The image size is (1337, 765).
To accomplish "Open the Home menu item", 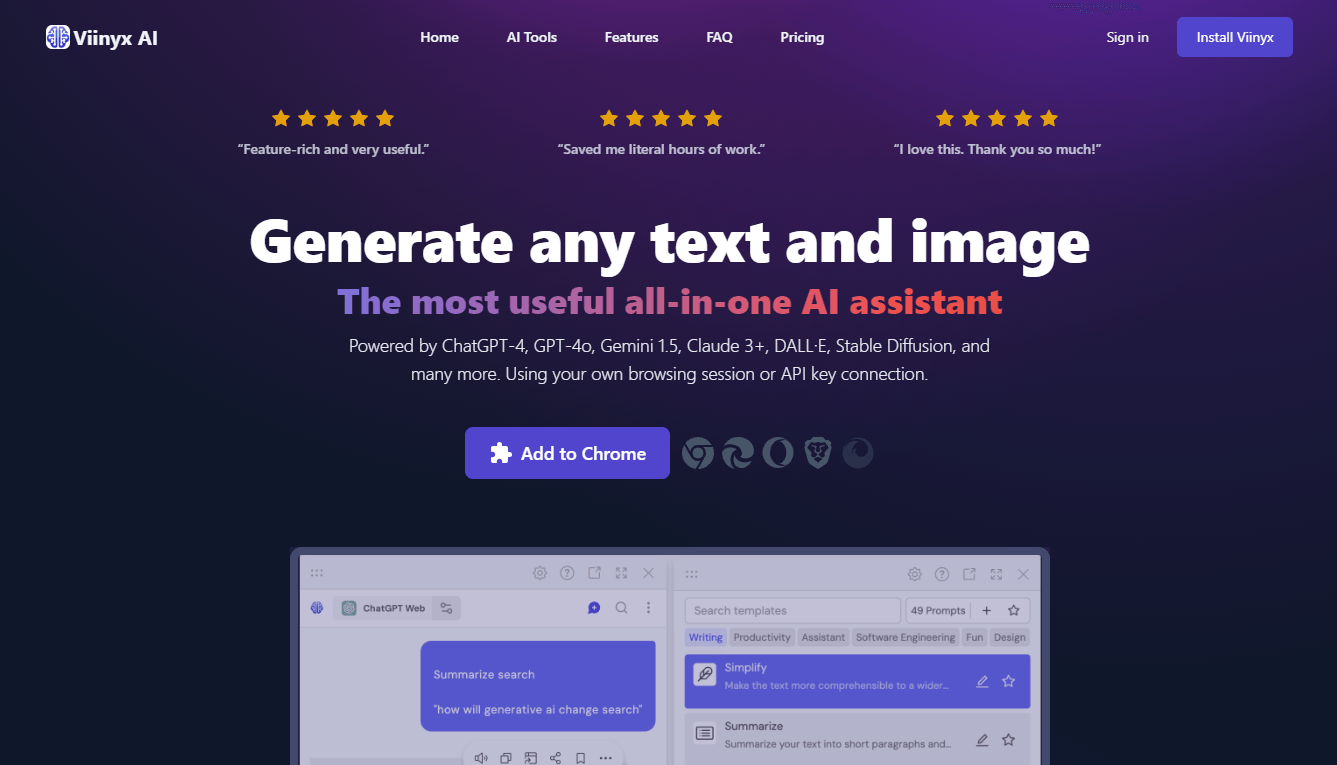I will click(x=439, y=37).
